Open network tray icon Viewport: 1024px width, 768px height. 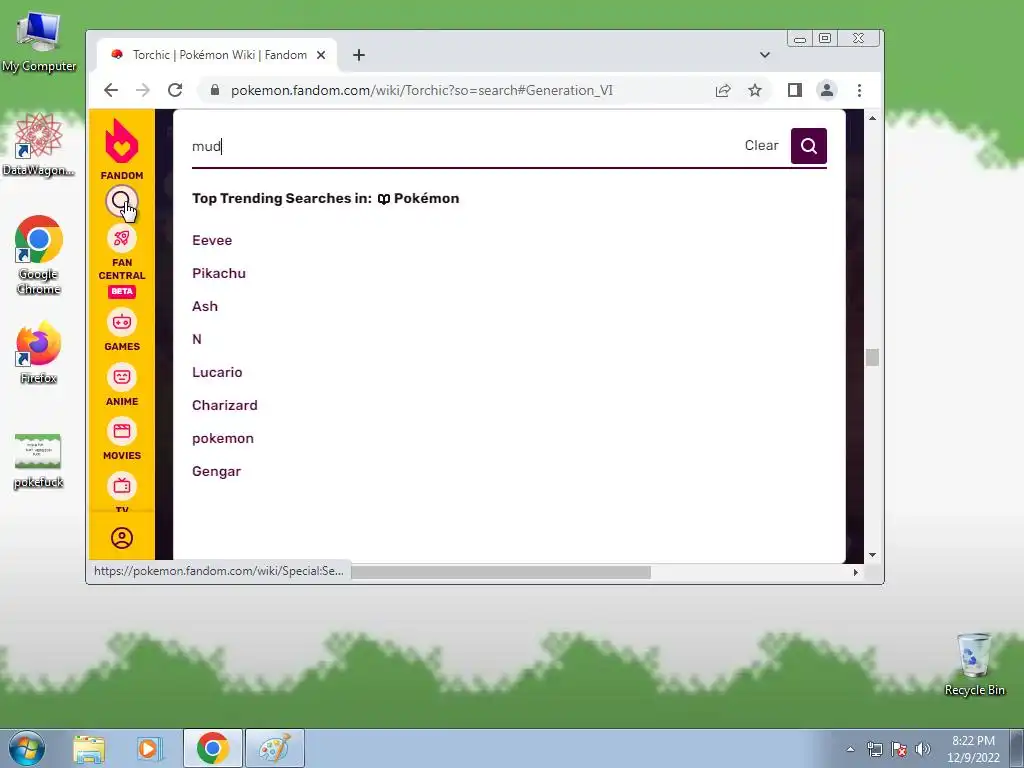(874, 749)
